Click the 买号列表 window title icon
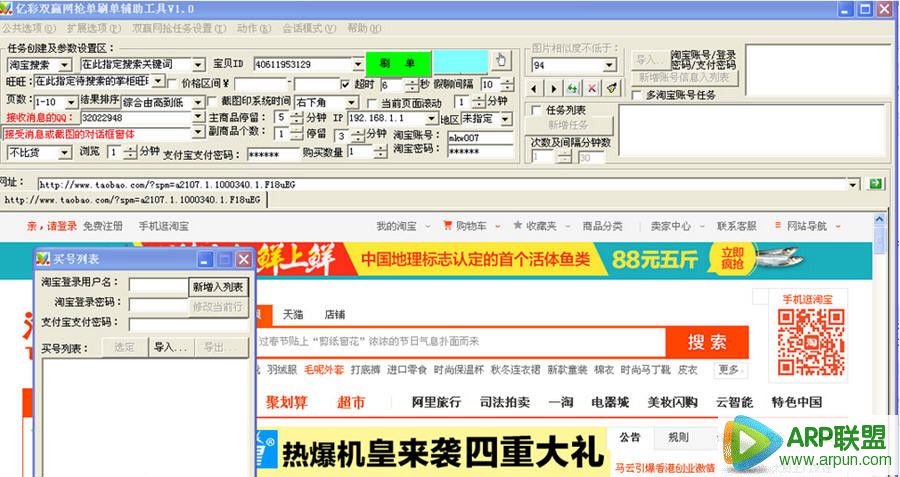This screenshot has height=477, width=900. click(43, 259)
